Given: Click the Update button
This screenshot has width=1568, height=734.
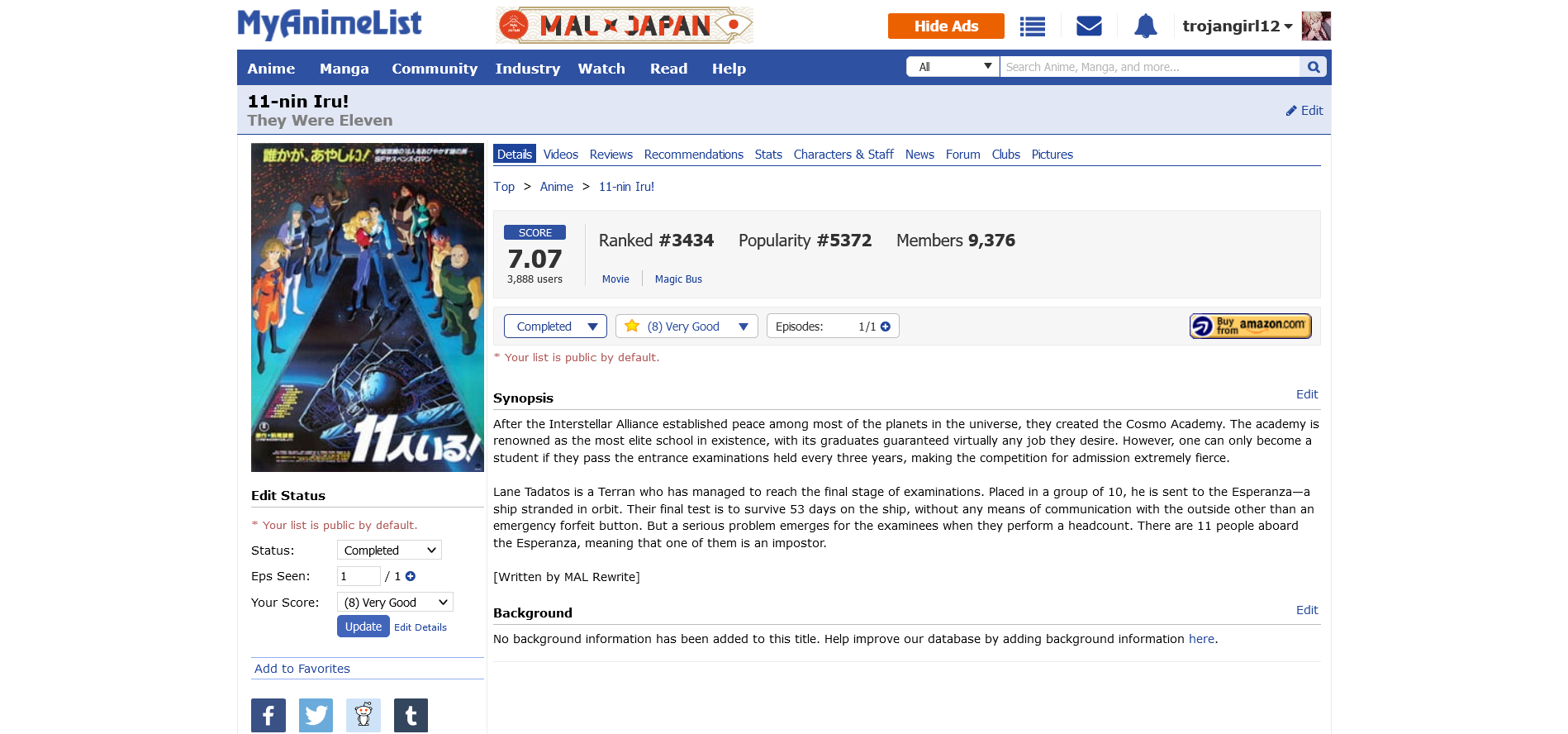Looking at the screenshot, I should point(363,627).
